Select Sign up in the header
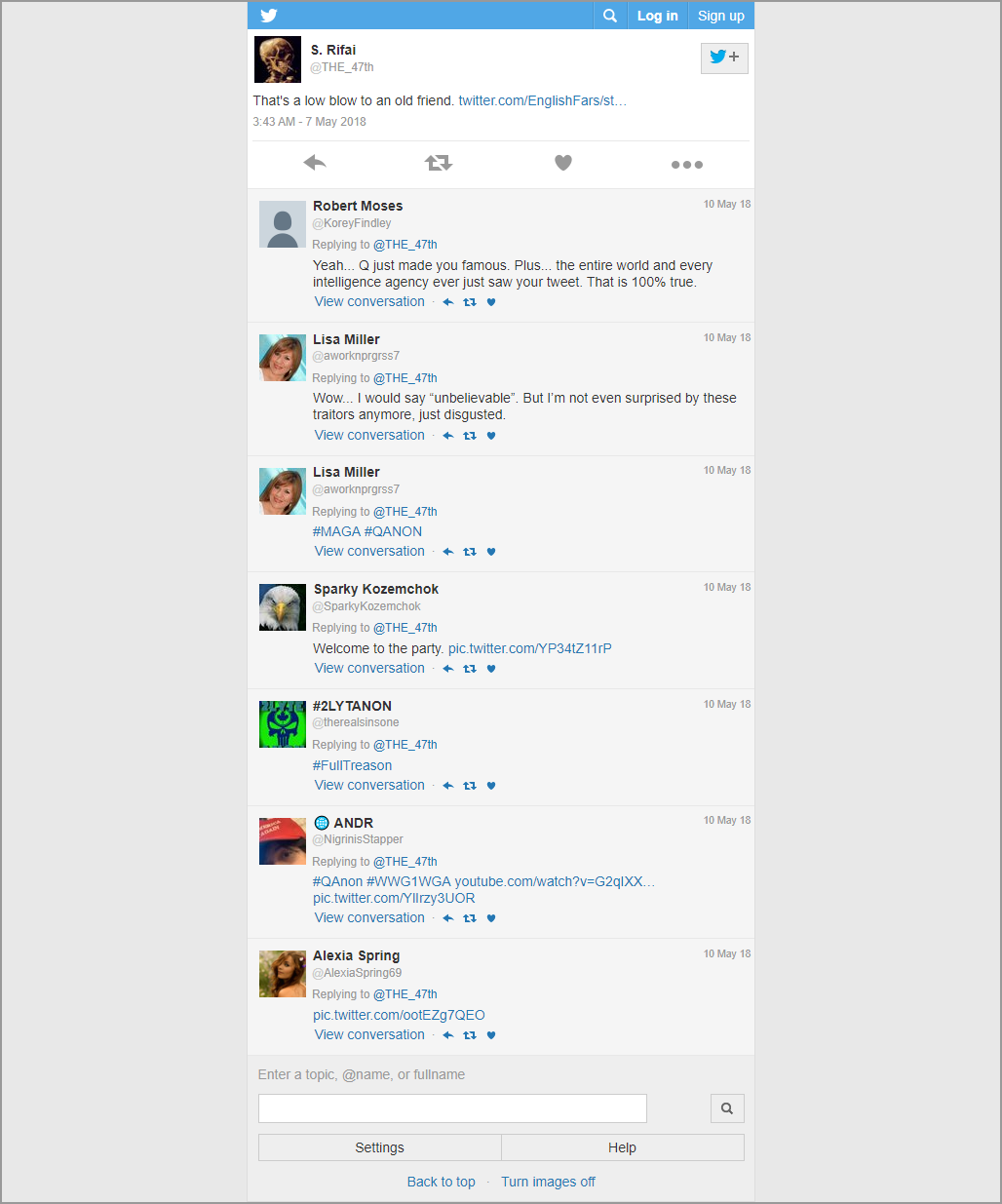The image size is (1002, 1204). pyautogui.click(x=720, y=16)
